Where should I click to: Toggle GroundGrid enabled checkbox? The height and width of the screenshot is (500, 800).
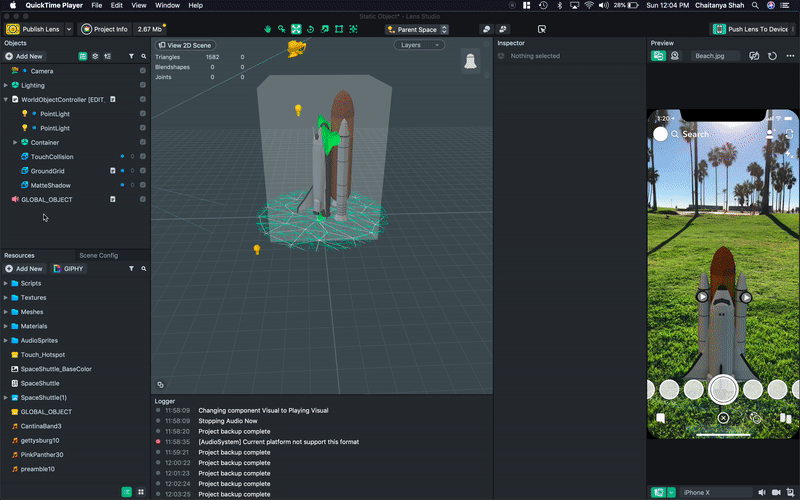point(143,171)
